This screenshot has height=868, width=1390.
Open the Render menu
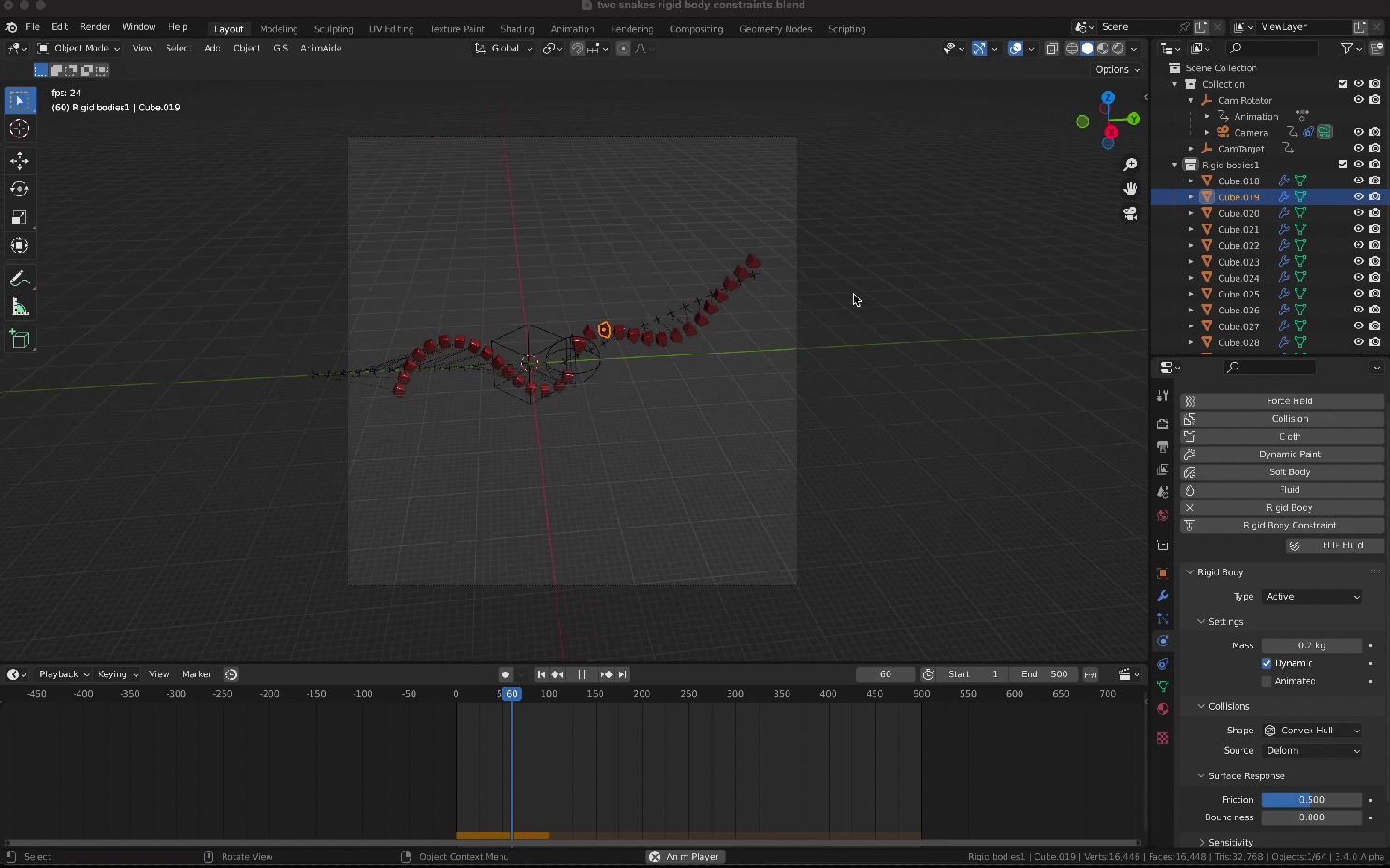pyautogui.click(x=94, y=26)
